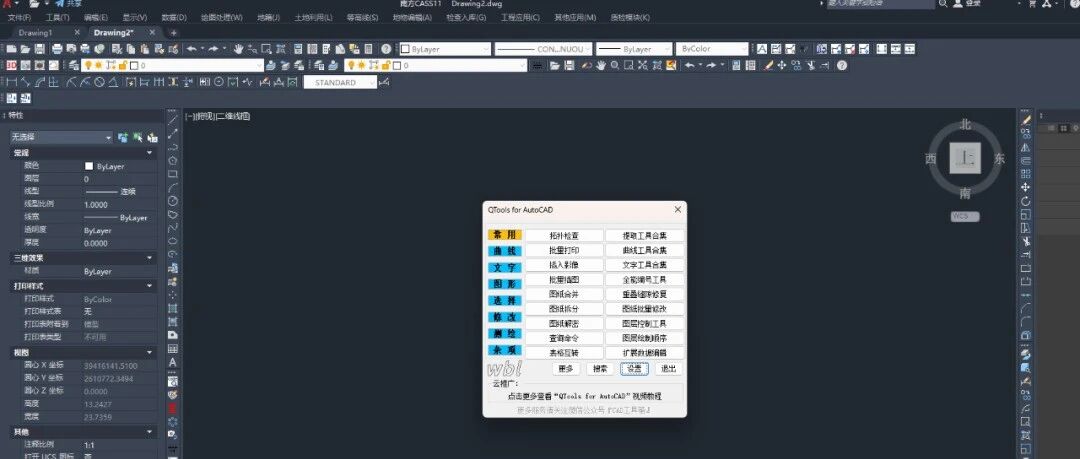This screenshot has width=1080, height=459.
Task: Collapse the 打印样式 section in properties
Action: [x=150, y=285]
